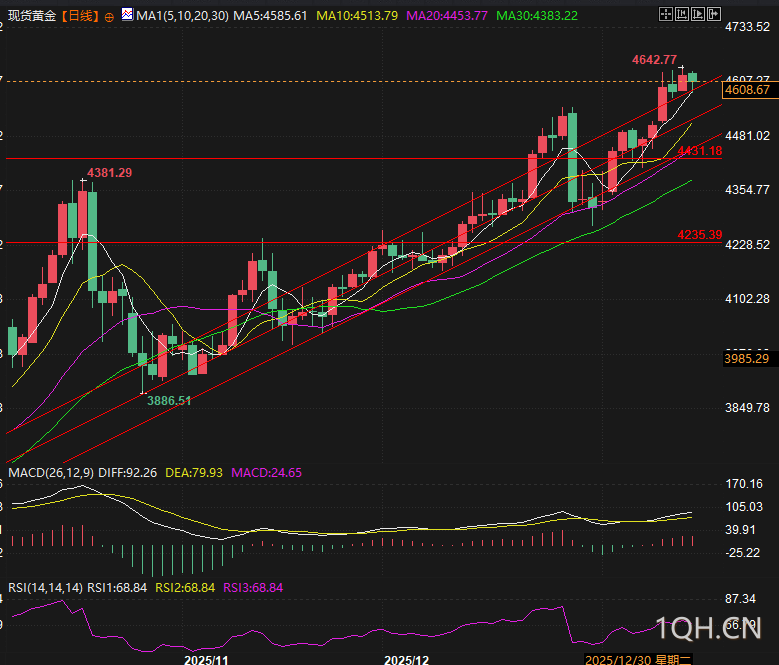Click the -25.22 MACD axis value
Viewport: 779px width, 665px height.
[x=742, y=553]
